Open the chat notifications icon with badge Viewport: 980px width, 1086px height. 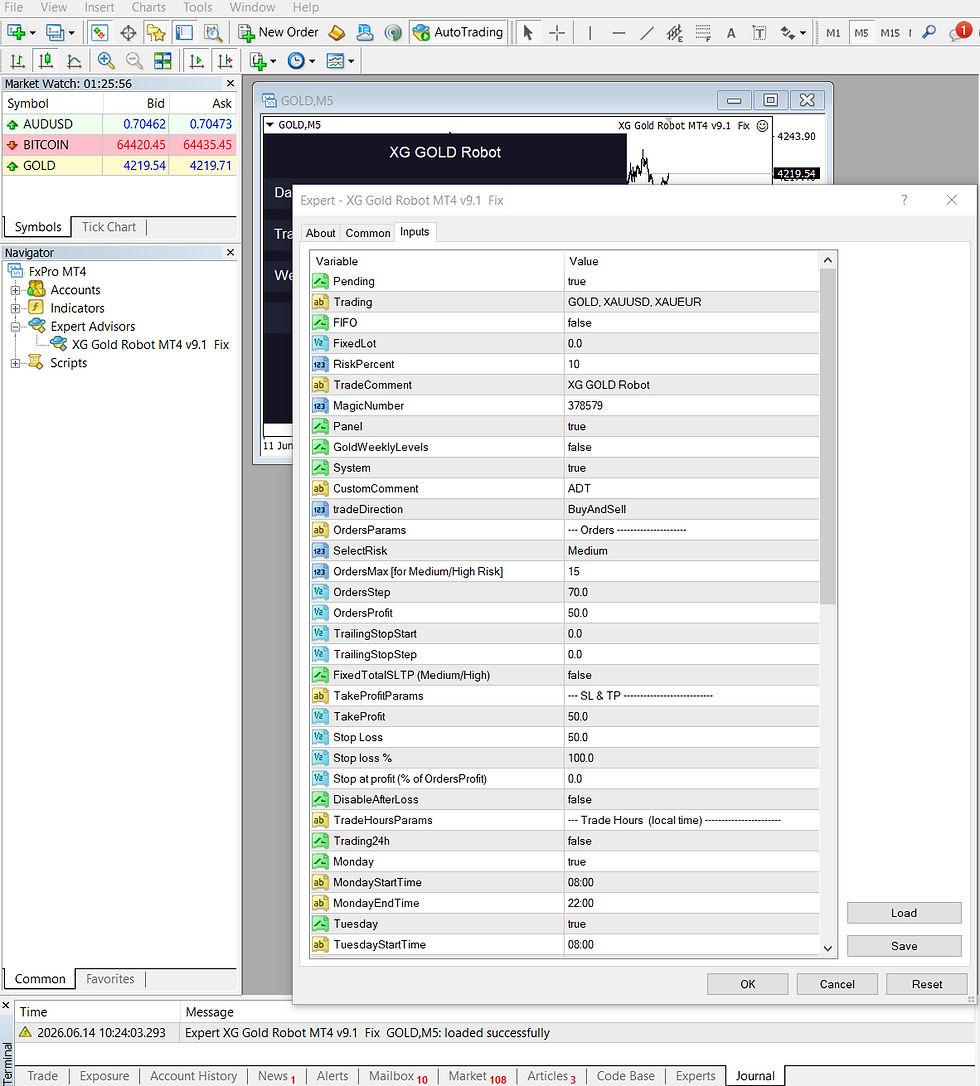coord(961,32)
